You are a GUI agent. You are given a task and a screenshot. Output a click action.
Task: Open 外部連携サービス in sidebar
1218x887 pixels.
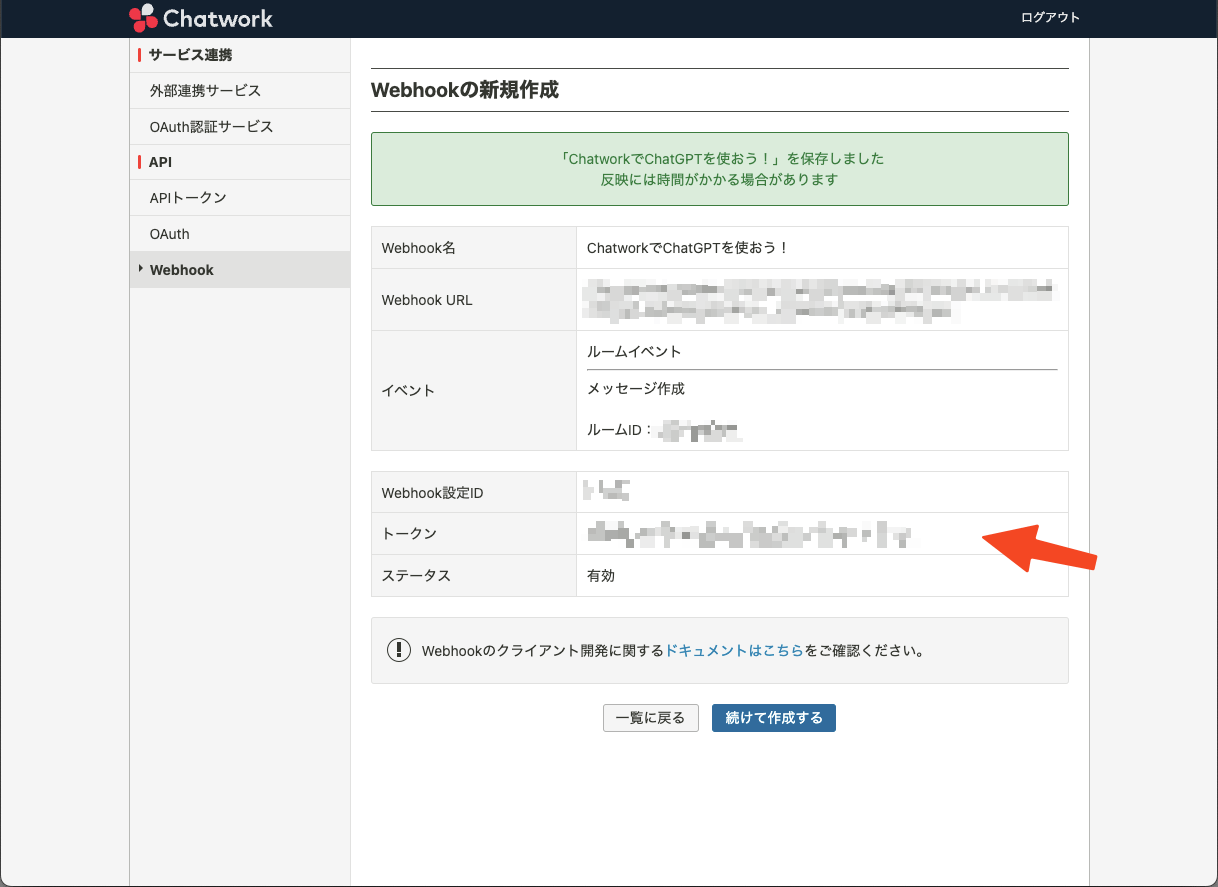[240, 91]
